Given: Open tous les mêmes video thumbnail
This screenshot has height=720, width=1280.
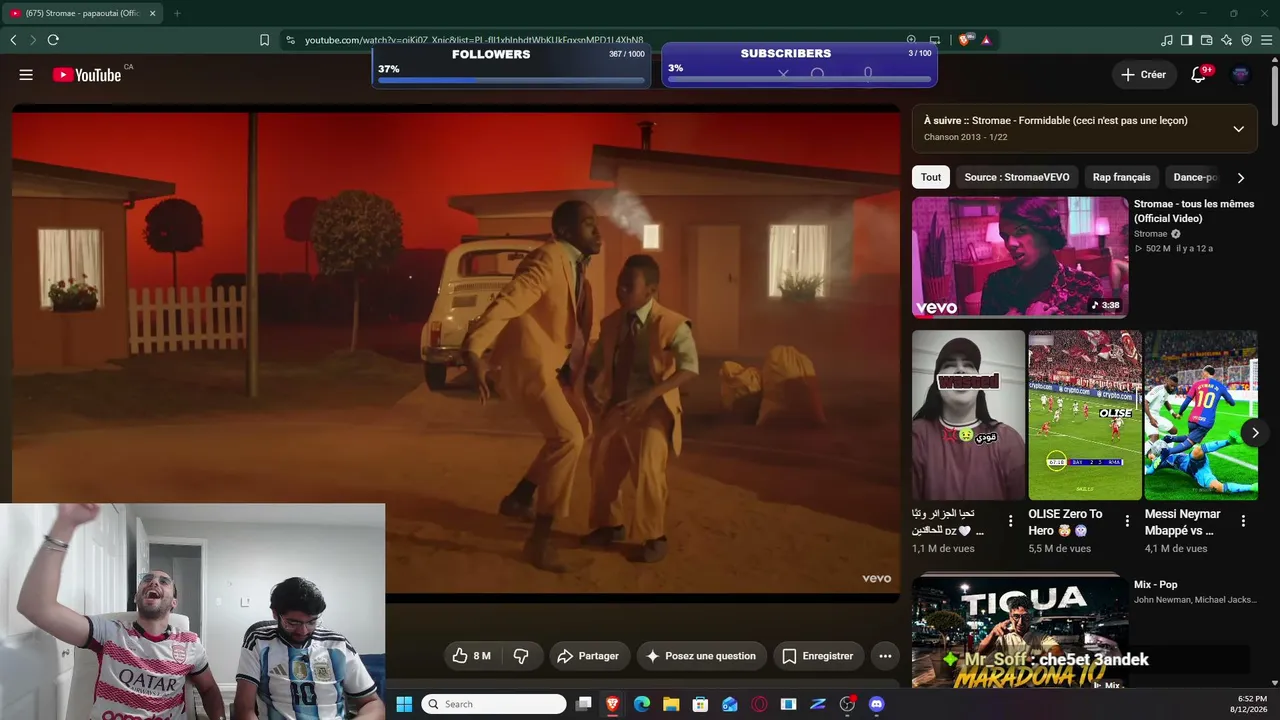Looking at the screenshot, I should tap(1020, 257).
